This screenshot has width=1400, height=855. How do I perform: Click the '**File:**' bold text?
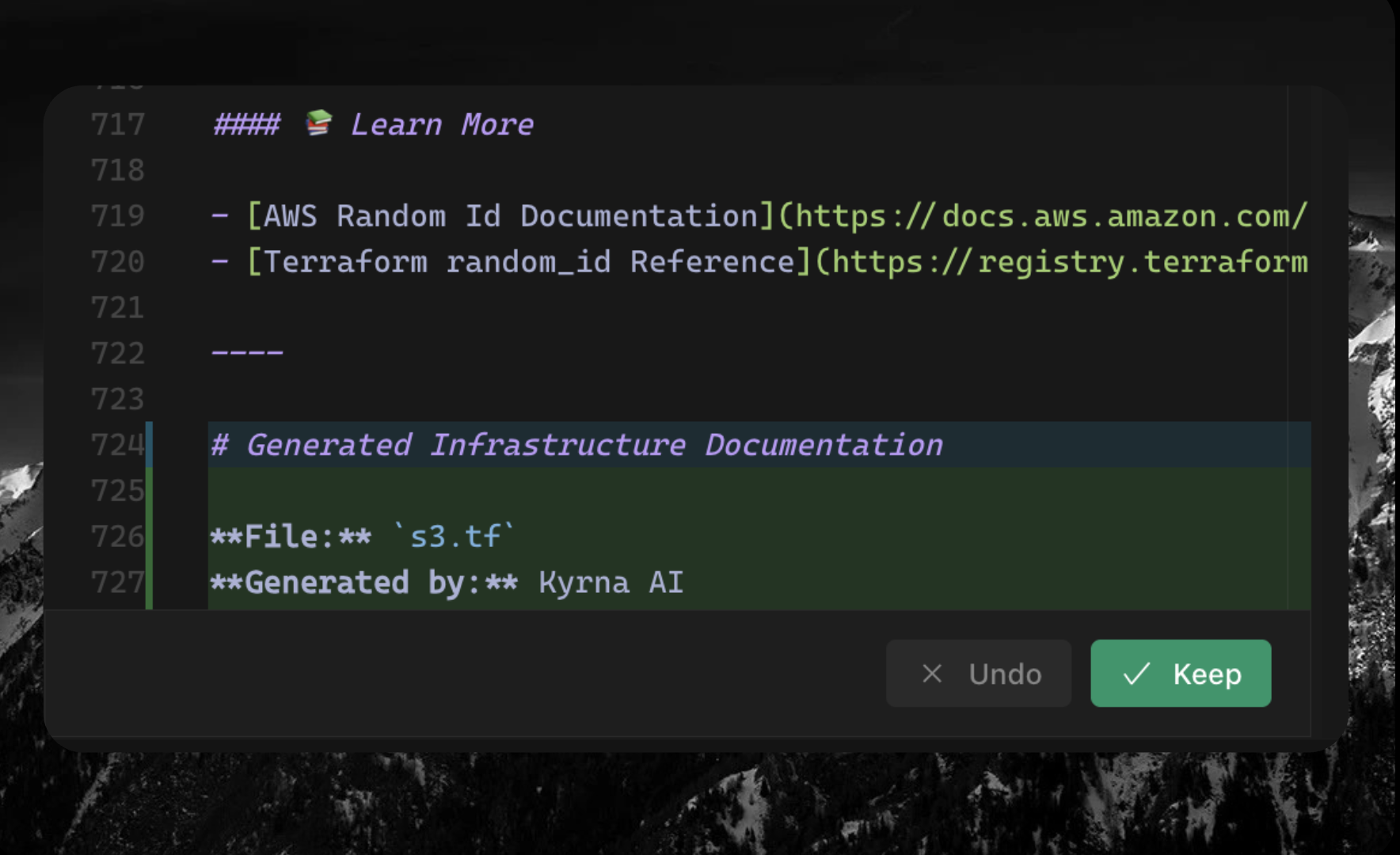[291, 537]
